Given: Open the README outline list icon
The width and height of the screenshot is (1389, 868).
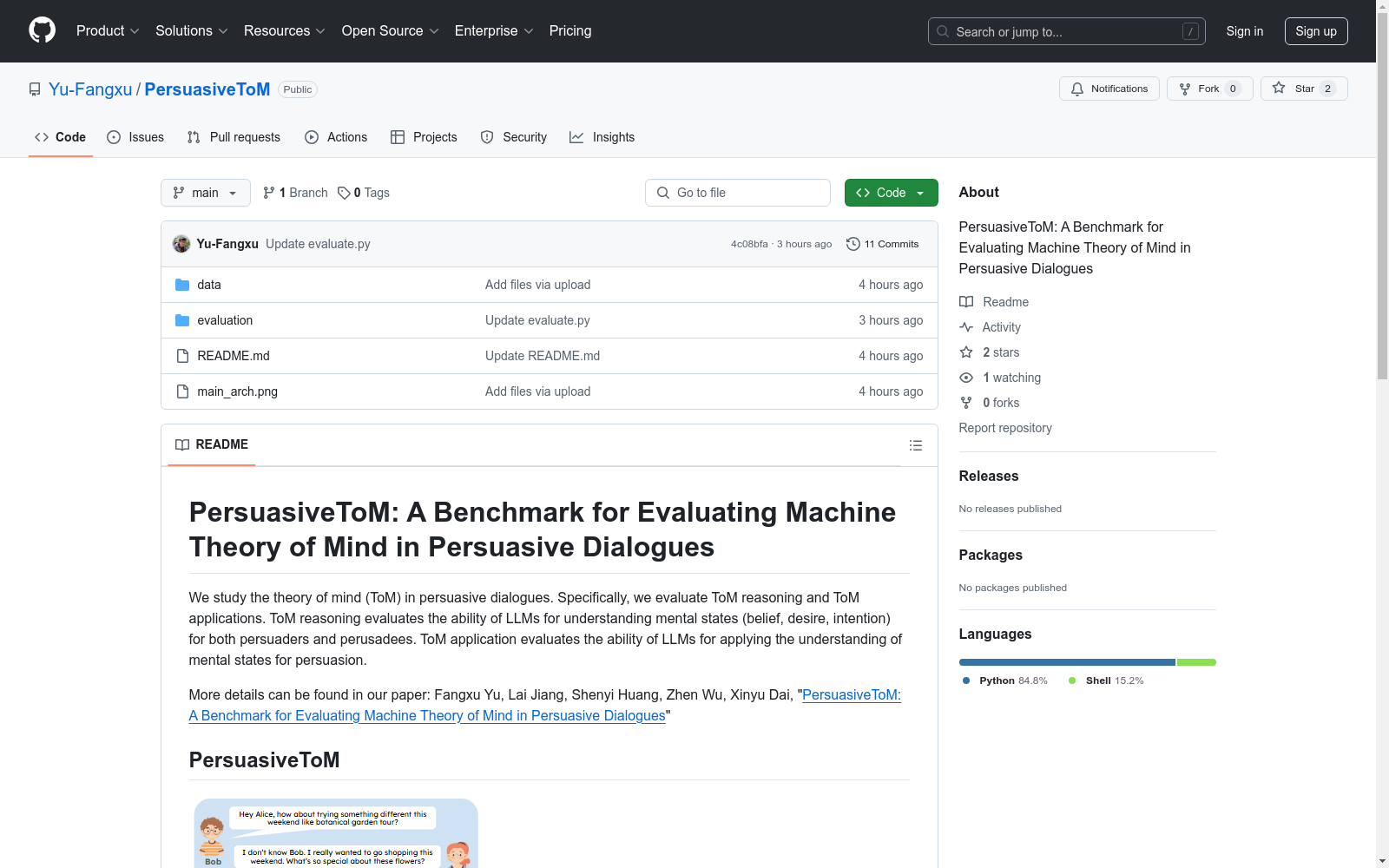Looking at the screenshot, I should pos(915,445).
